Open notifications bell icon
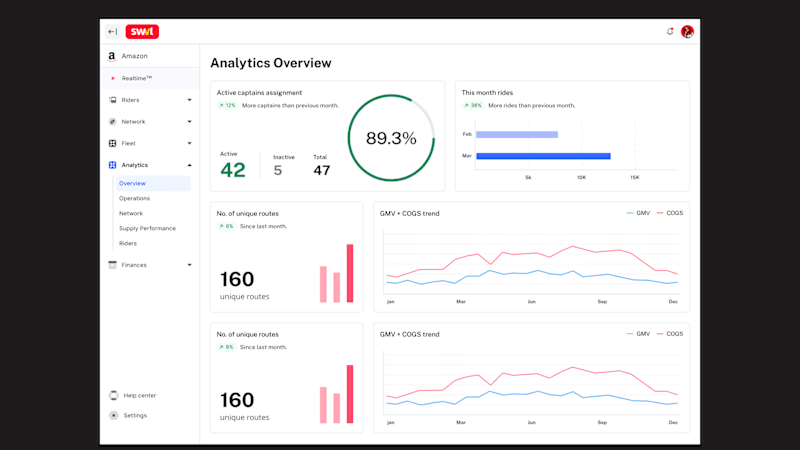The width and height of the screenshot is (800, 450). 670,32
